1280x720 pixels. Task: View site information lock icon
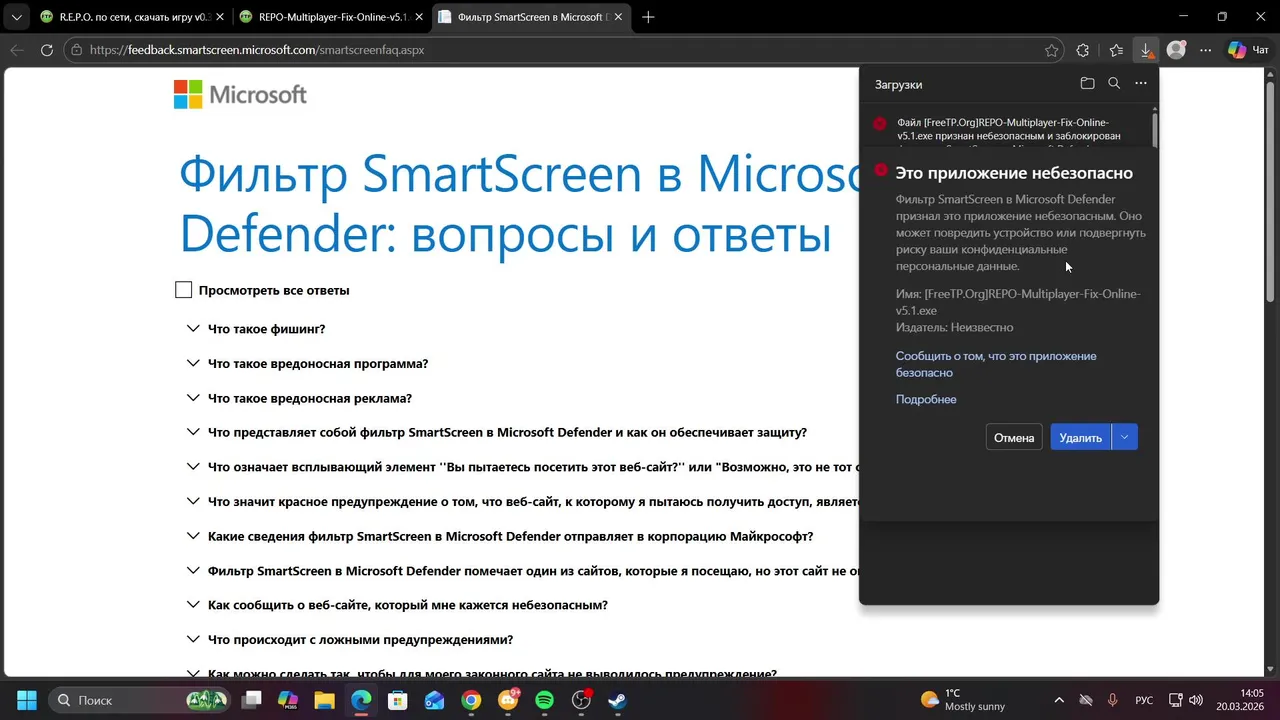pyautogui.click(x=77, y=50)
